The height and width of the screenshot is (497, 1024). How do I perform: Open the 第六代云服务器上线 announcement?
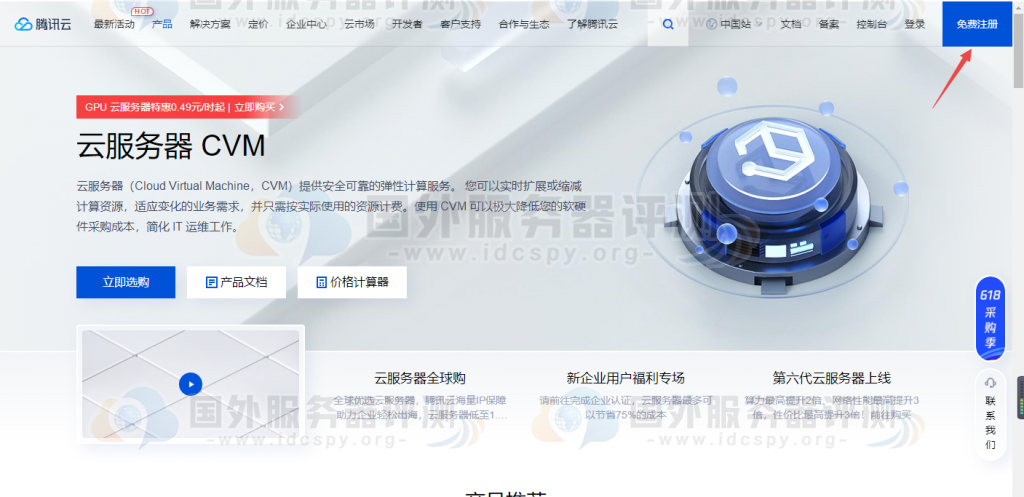(831, 378)
